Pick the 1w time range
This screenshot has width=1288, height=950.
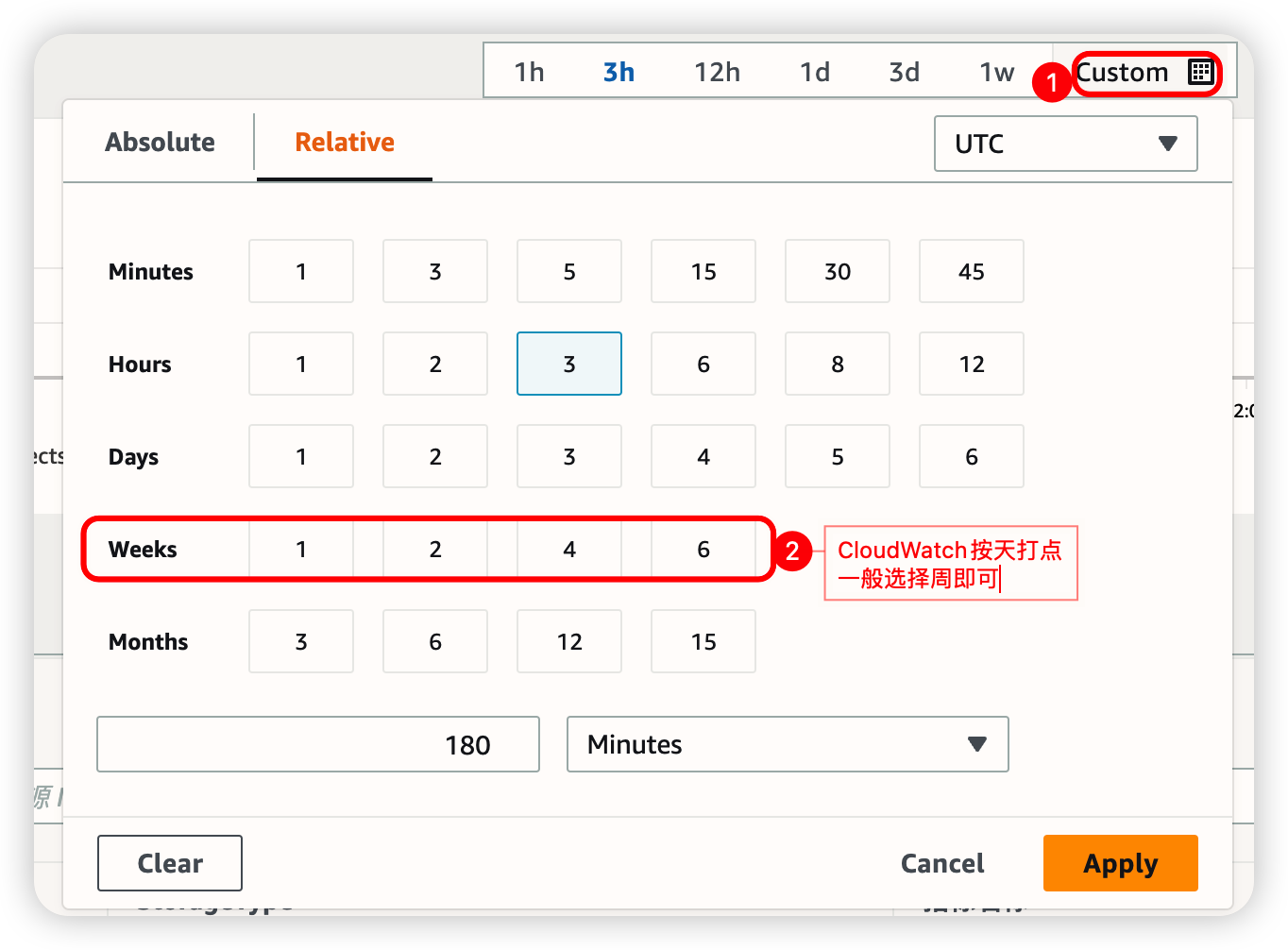pyautogui.click(x=996, y=73)
